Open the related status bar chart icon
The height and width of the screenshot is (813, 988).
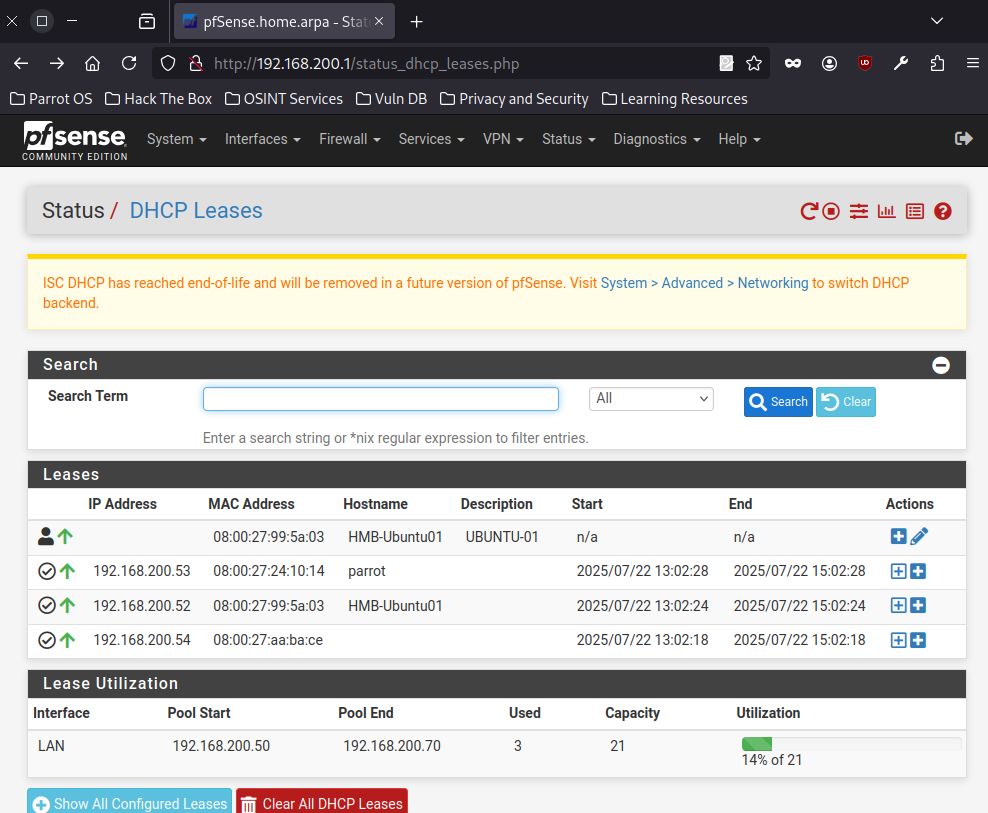[886, 211]
